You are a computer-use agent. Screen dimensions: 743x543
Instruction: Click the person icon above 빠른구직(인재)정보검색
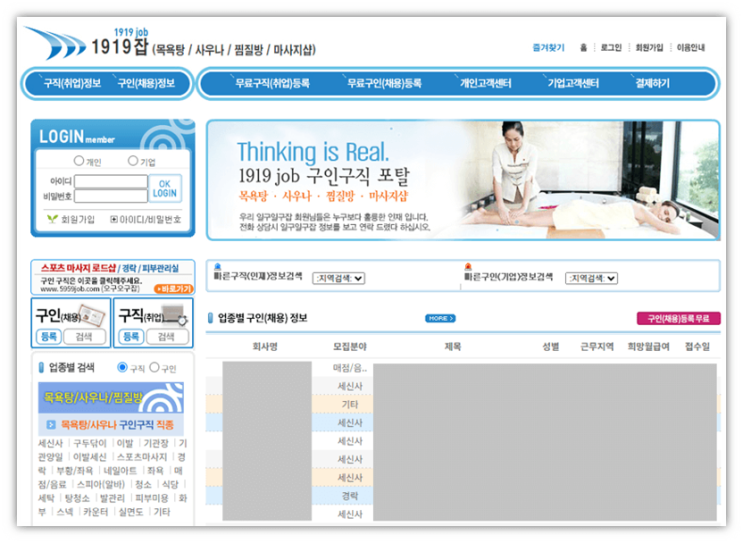(218, 266)
